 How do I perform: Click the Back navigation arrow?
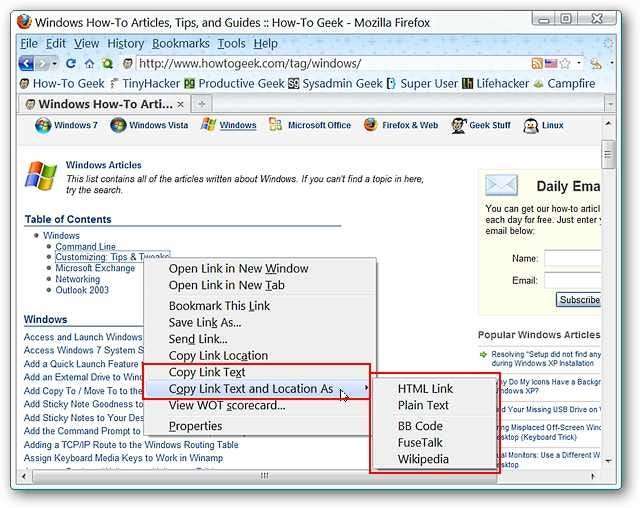27,63
